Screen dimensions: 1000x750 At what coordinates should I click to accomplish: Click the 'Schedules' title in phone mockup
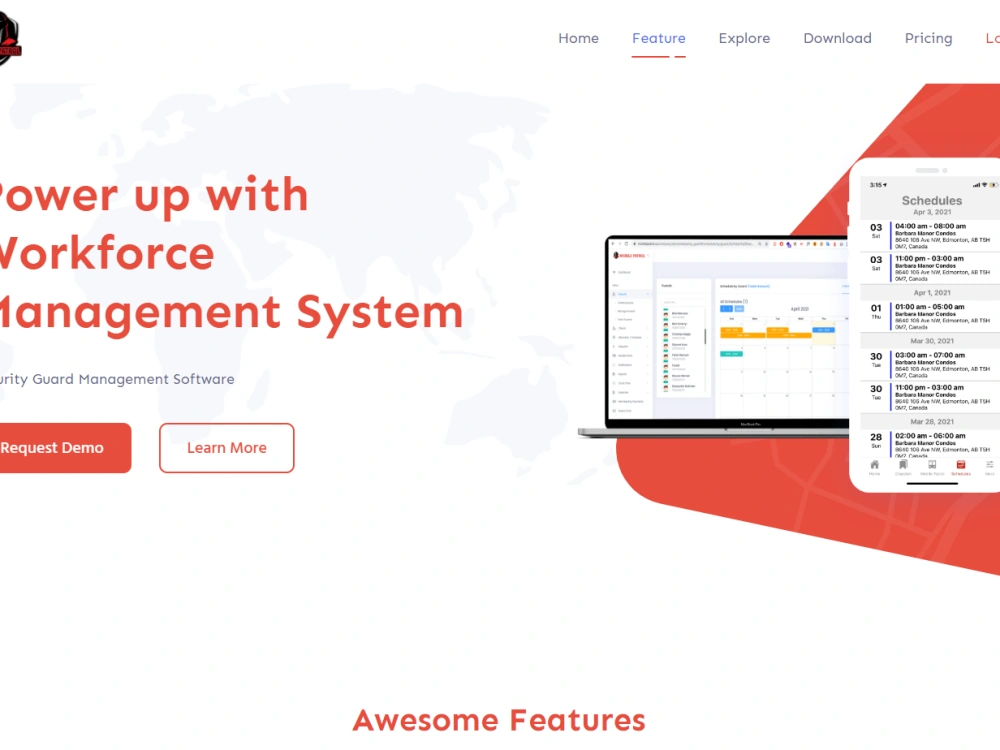(932, 200)
